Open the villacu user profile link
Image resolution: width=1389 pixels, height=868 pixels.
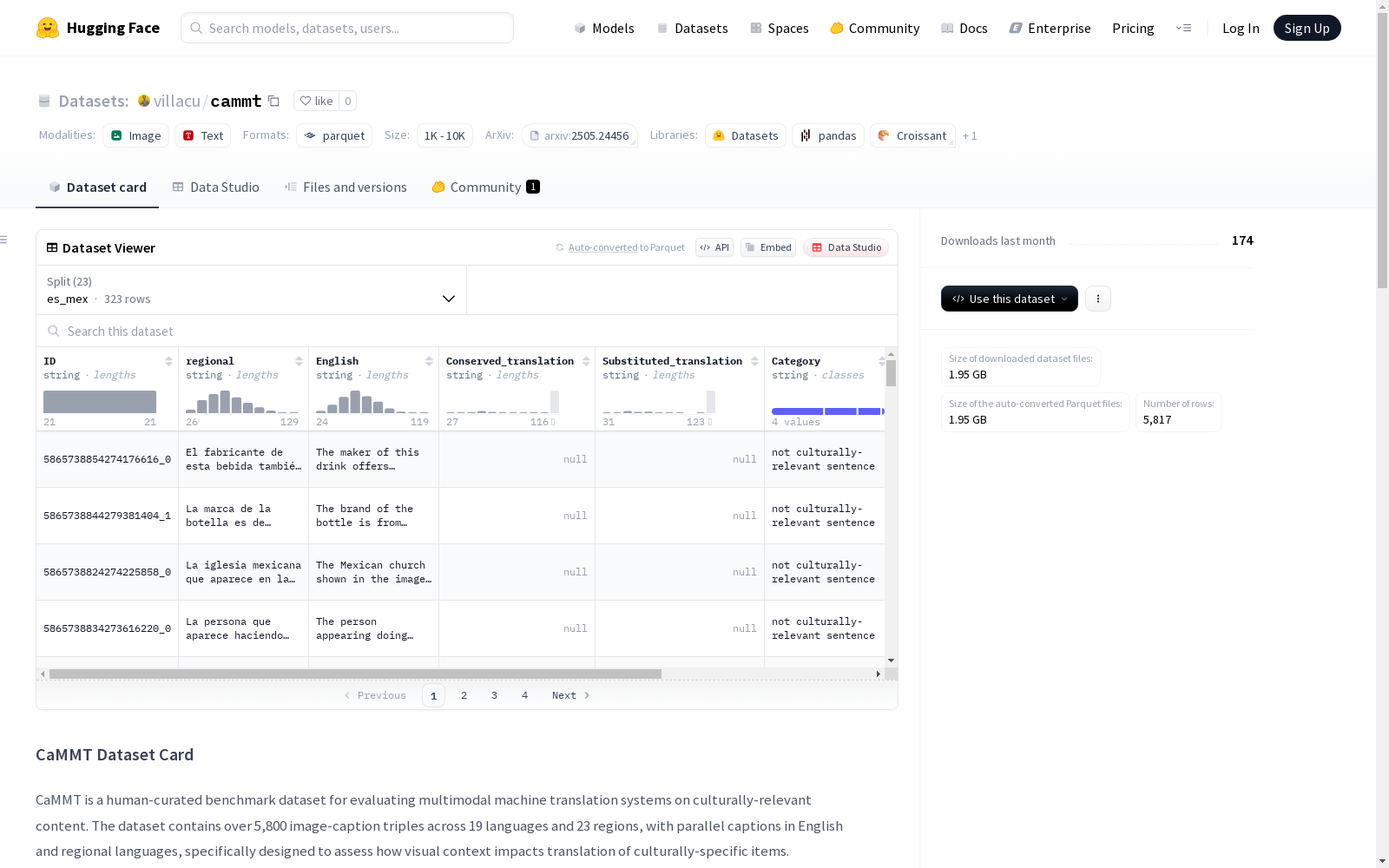click(177, 101)
